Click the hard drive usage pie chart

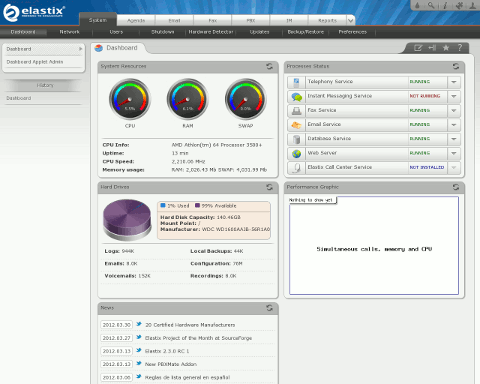(127, 220)
